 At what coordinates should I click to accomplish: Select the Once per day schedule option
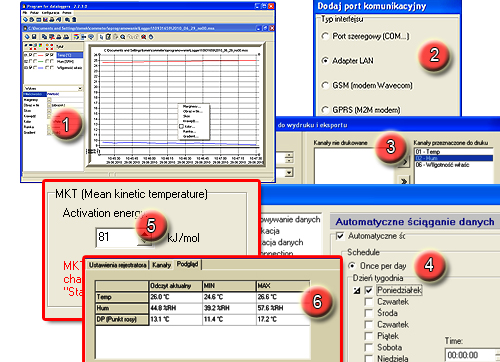click(352, 266)
